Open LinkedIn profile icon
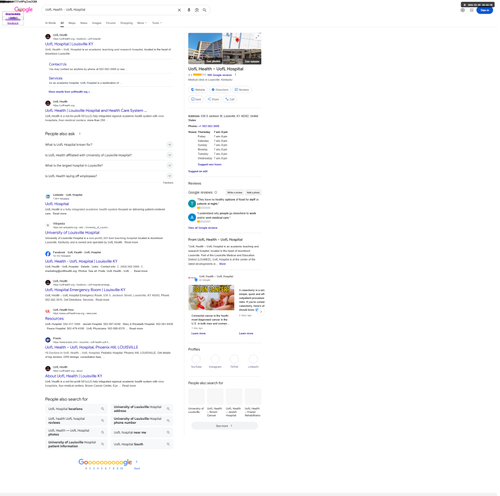This screenshot has height=496, width=500. click(x=253, y=359)
